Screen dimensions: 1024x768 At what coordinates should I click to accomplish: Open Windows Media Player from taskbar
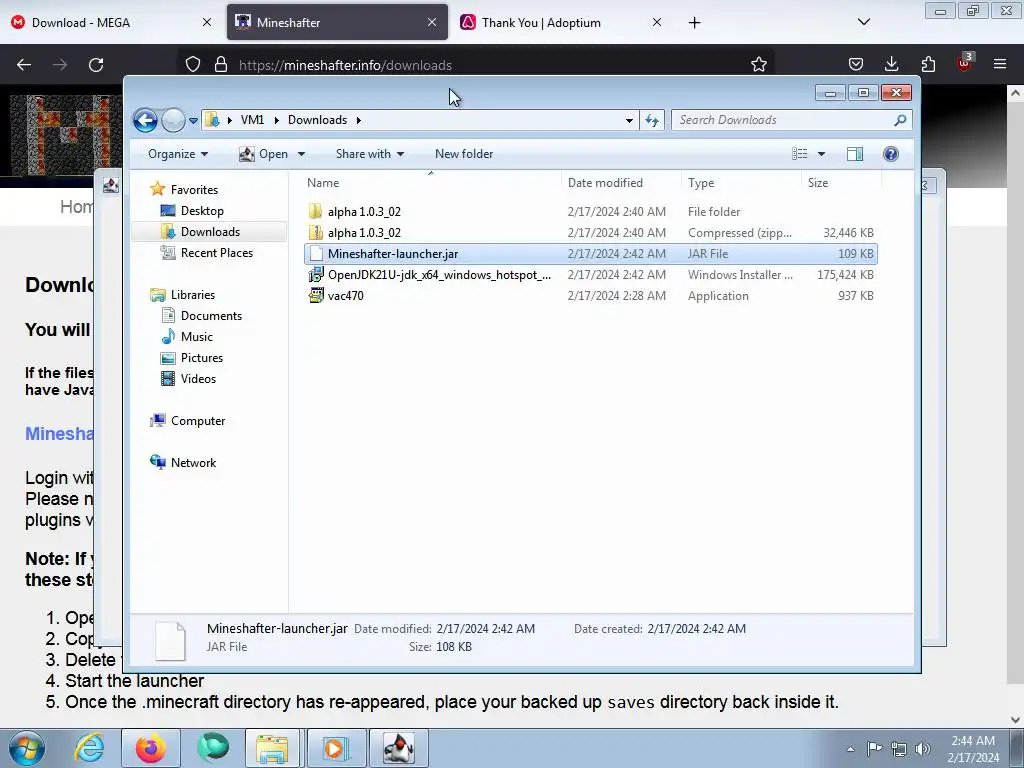(336, 748)
